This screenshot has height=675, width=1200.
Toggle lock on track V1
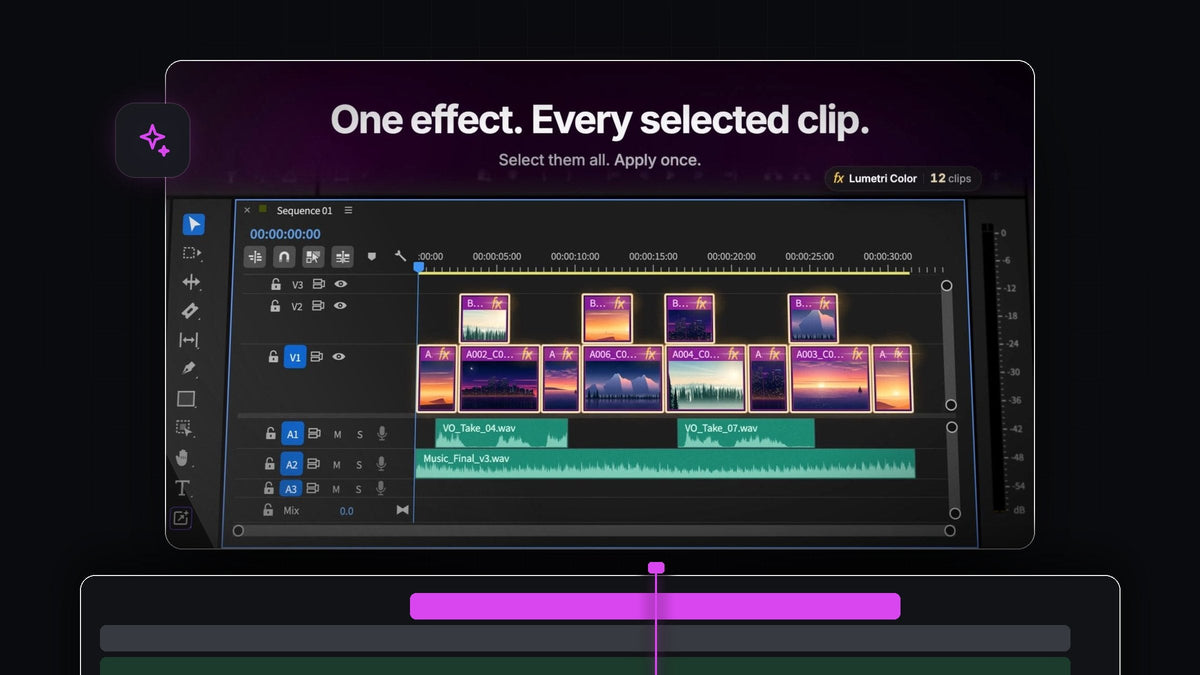(273, 357)
